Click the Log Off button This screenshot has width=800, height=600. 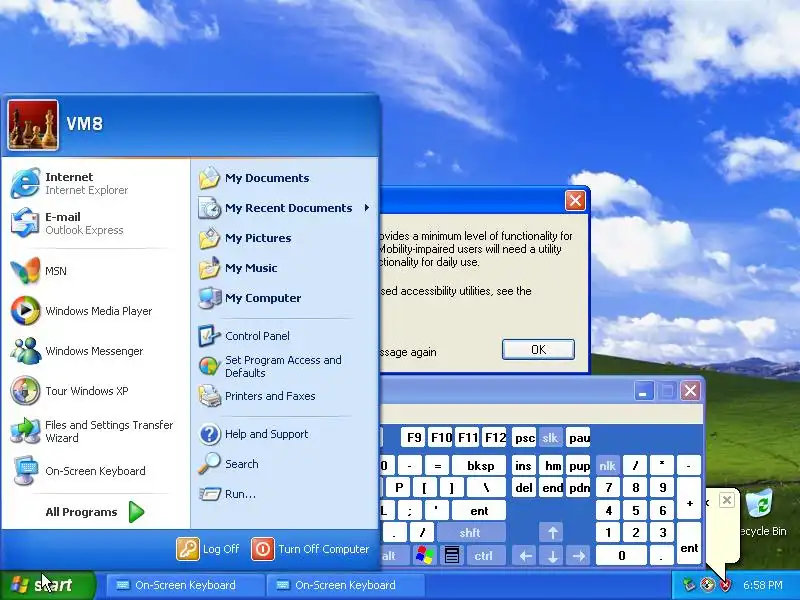tap(208, 549)
